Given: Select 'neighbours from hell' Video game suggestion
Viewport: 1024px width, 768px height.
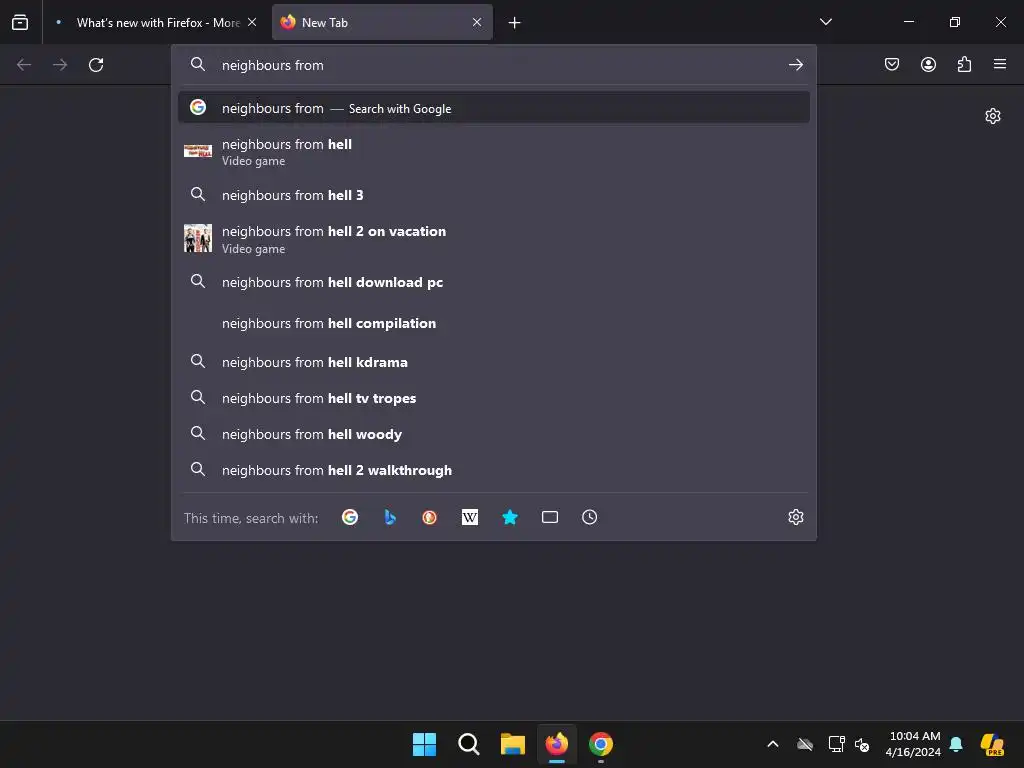Looking at the screenshot, I should [494, 152].
